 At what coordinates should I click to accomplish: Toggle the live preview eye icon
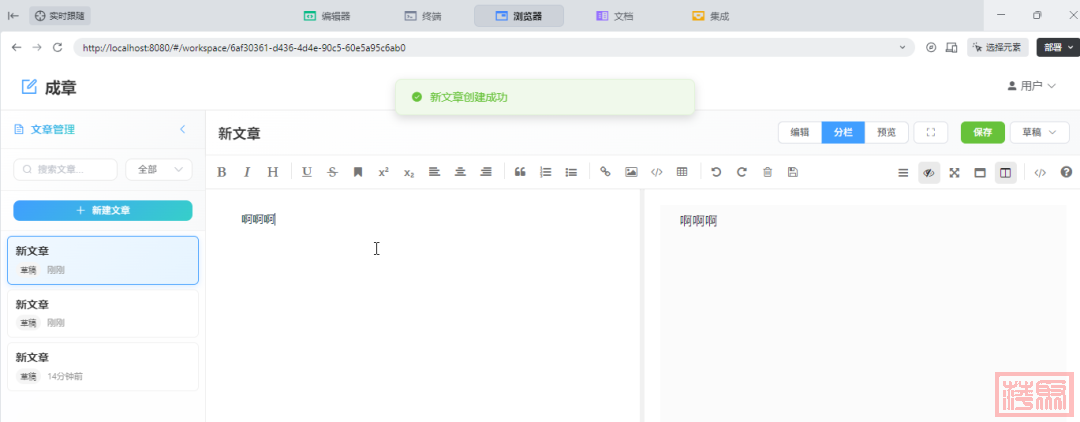(929, 172)
